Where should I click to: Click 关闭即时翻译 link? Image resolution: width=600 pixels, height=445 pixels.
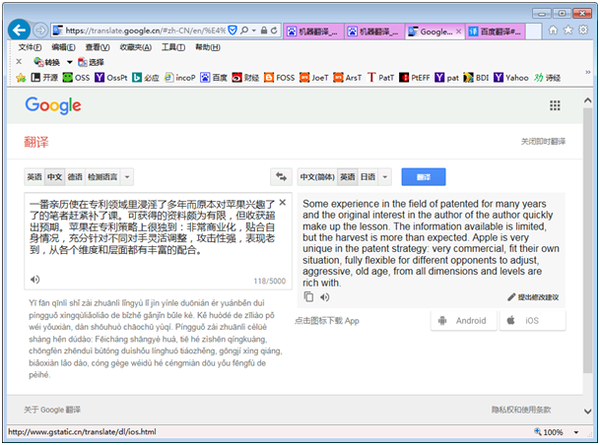click(543, 142)
